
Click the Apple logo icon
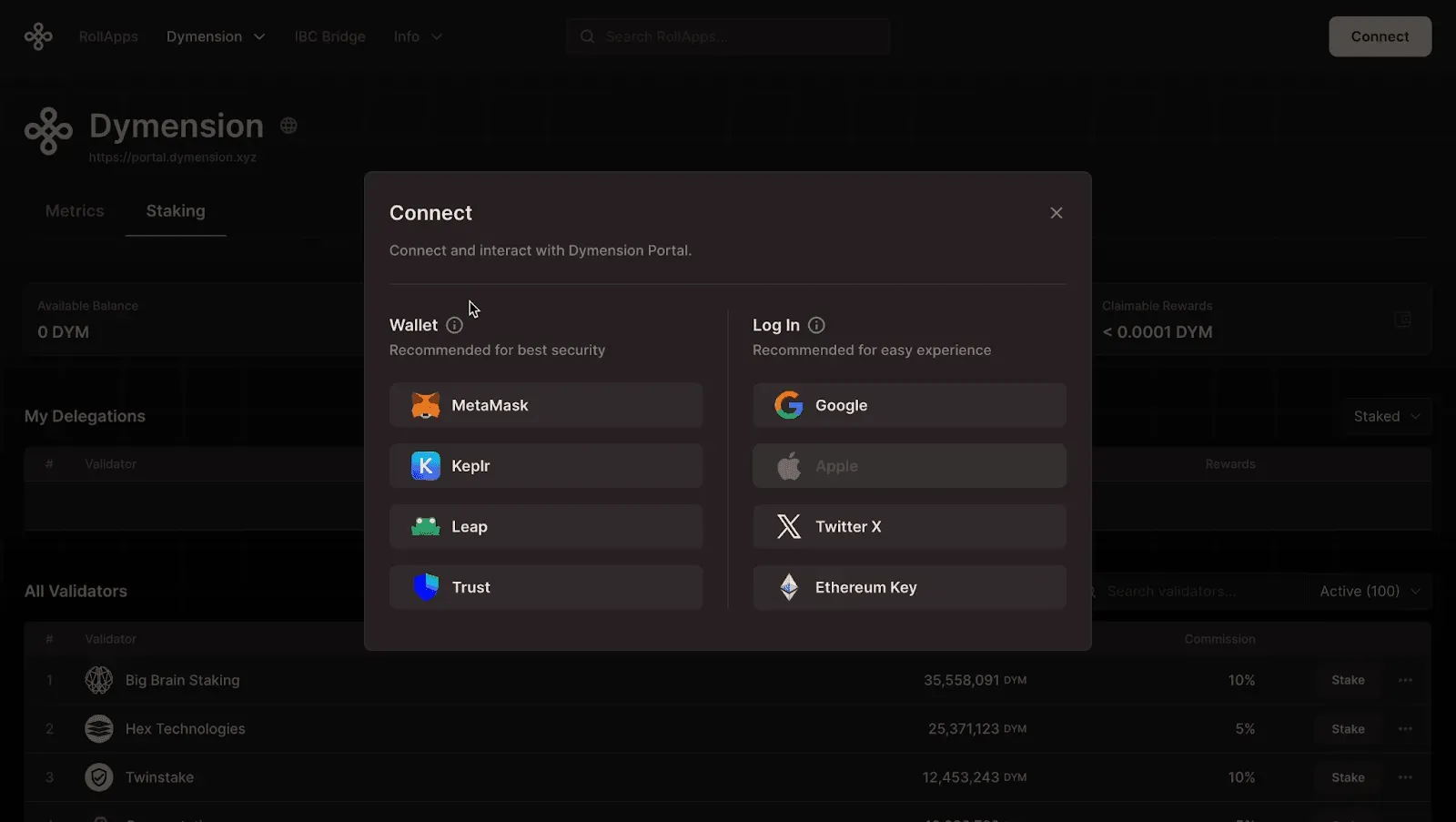pos(789,465)
